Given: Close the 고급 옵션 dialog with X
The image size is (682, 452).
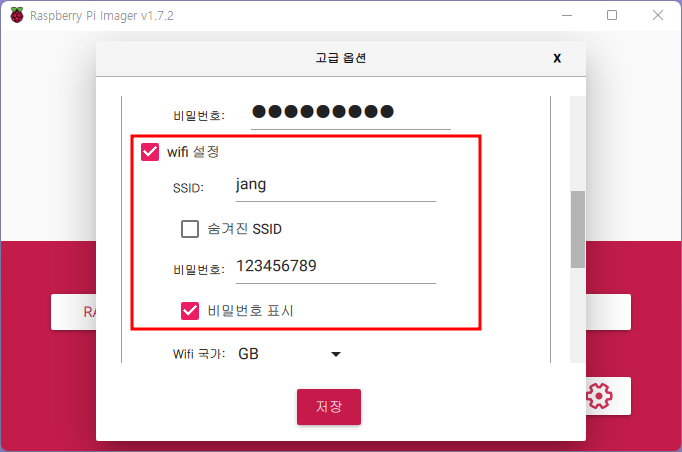Looking at the screenshot, I should (557, 58).
